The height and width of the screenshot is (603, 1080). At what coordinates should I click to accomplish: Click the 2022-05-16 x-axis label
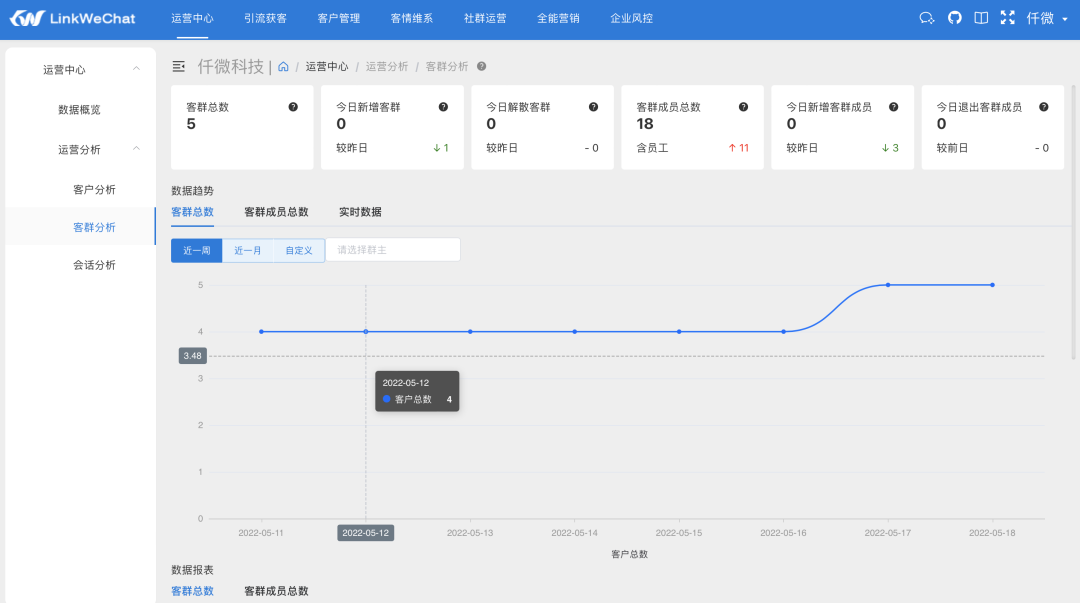click(x=783, y=533)
